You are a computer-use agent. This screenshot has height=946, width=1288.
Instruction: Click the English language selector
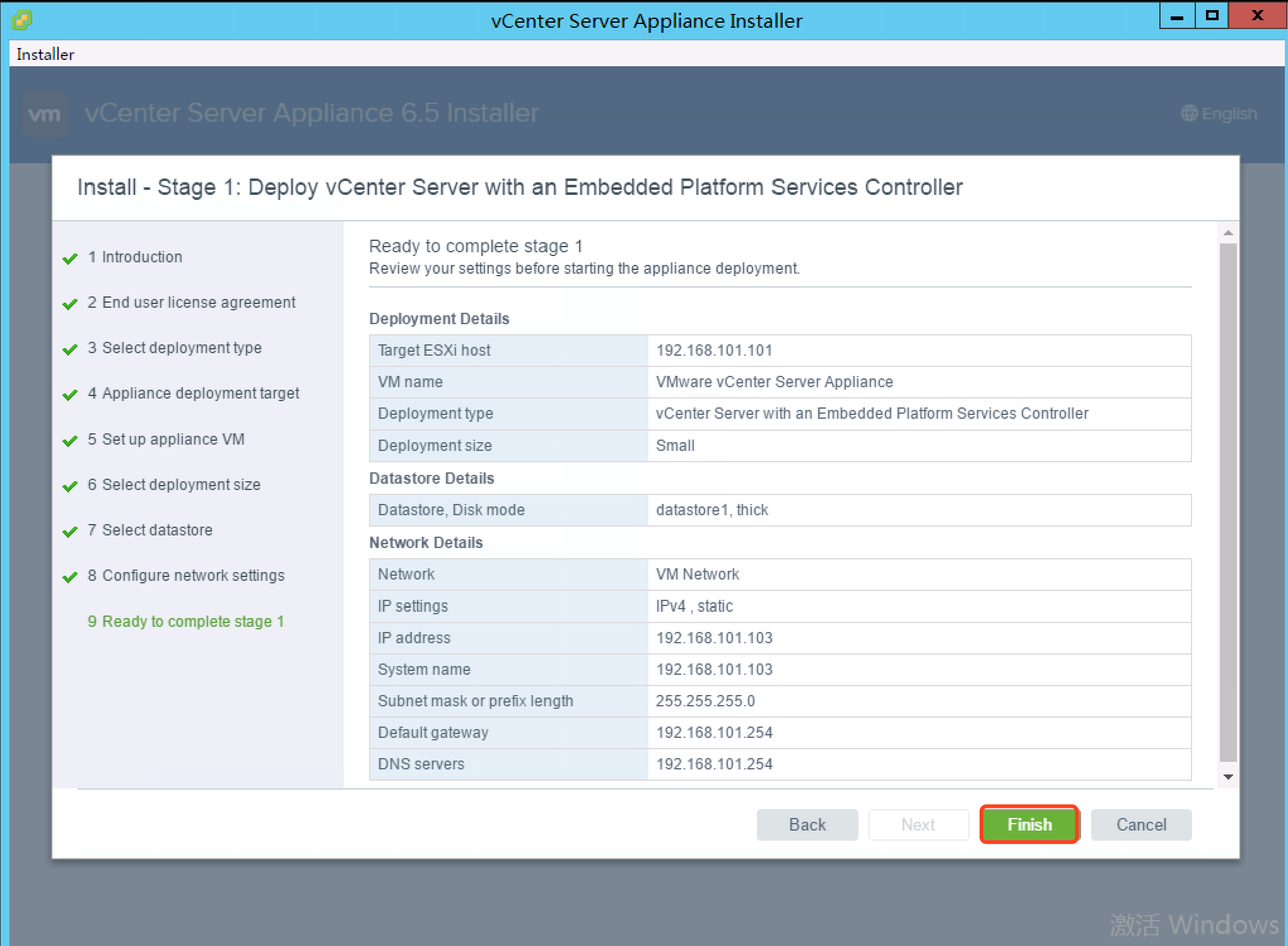1219,114
